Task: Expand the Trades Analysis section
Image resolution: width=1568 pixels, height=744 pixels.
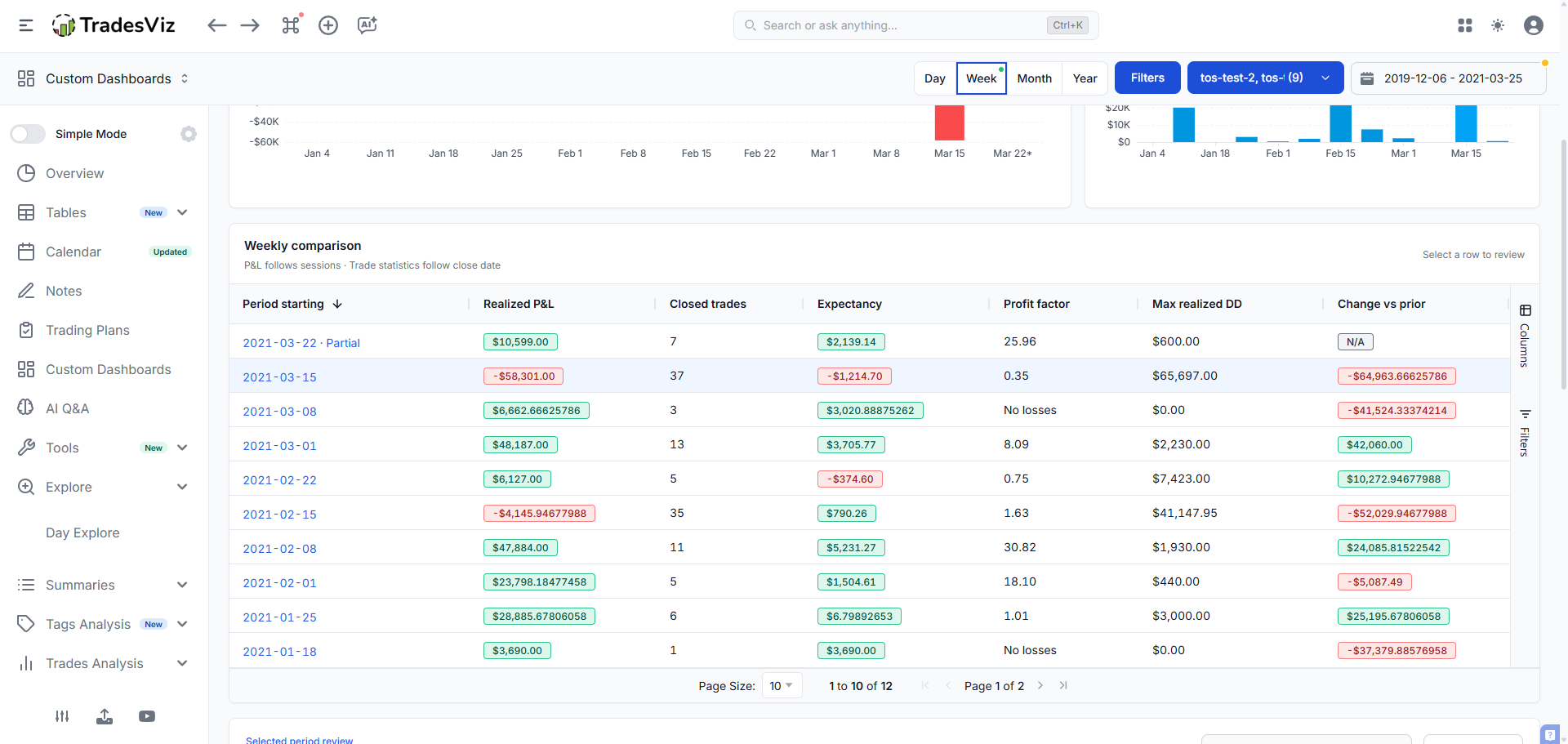Action: 182,663
